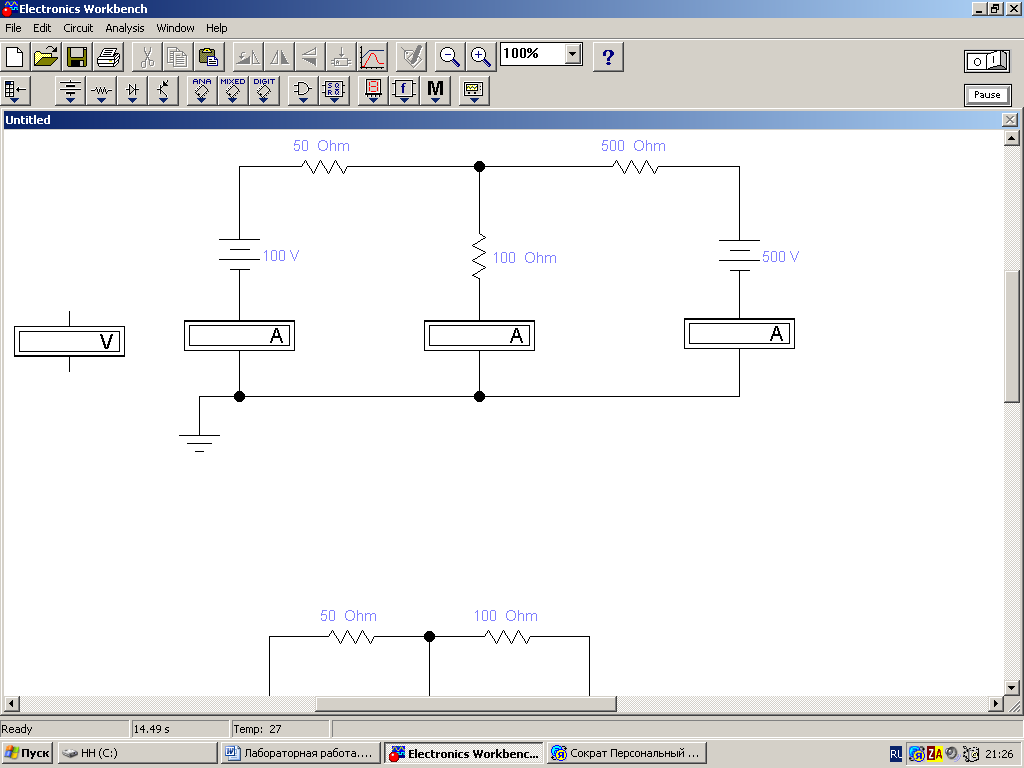The width and height of the screenshot is (1024, 768).
Task: Display the analysis graphs
Action: (x=372, y=57)
